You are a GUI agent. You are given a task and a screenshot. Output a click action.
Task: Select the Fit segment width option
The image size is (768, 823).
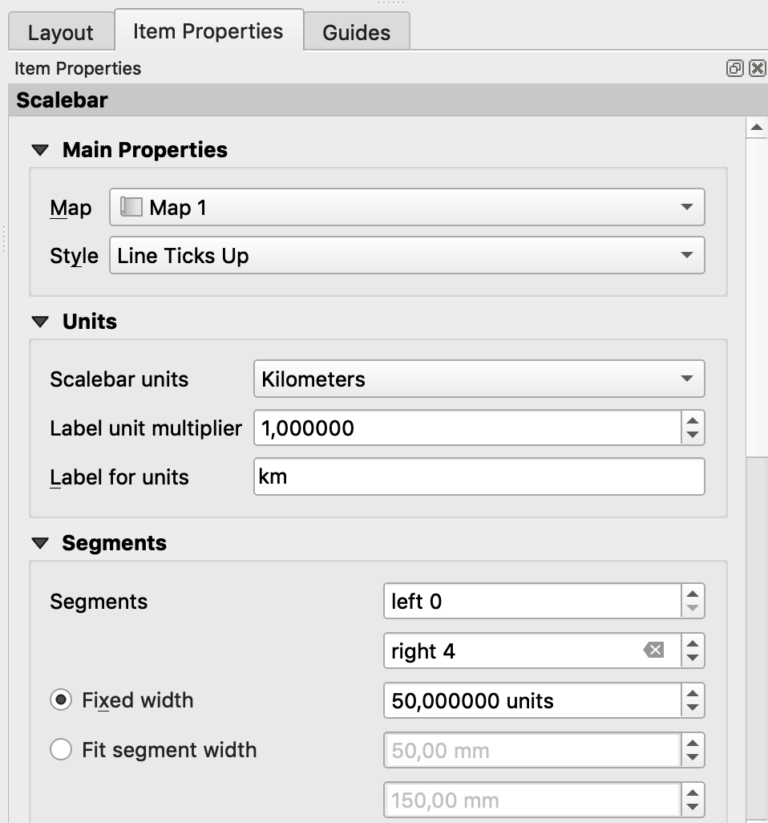click(x=61, y=750)
